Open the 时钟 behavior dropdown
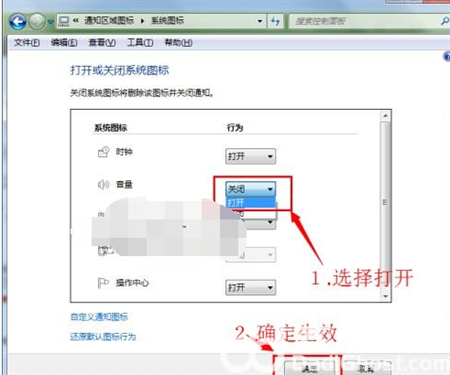Viewport: 450px width, 375px height. click(x=251, y=156)
